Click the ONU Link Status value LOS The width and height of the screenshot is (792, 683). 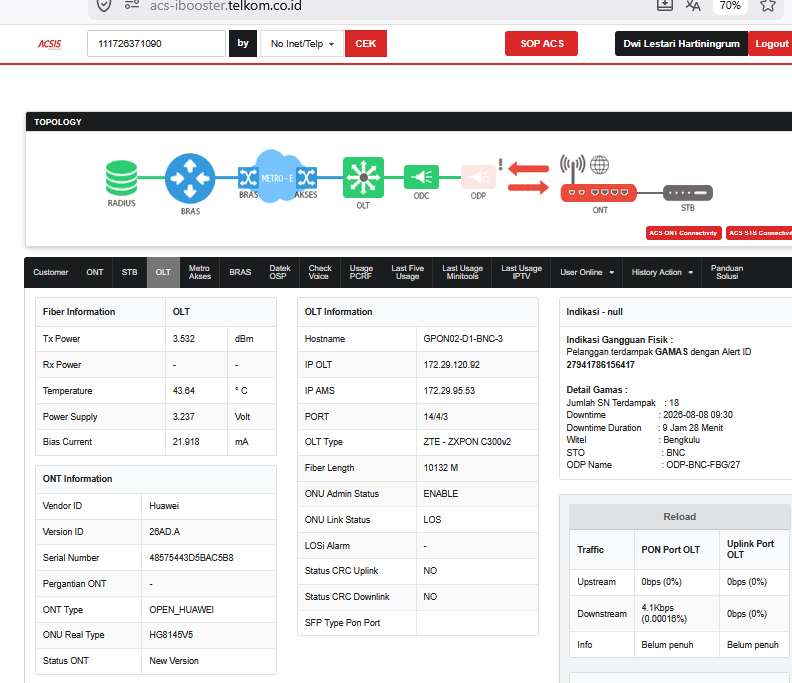point(432,520)
